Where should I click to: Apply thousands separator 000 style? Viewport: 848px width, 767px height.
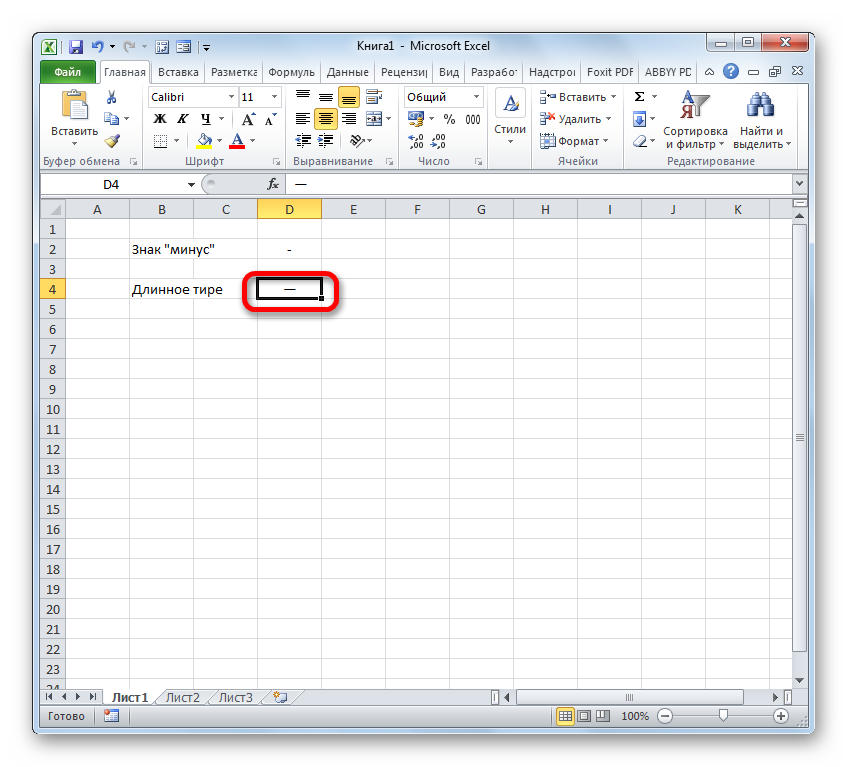point(473,119)
